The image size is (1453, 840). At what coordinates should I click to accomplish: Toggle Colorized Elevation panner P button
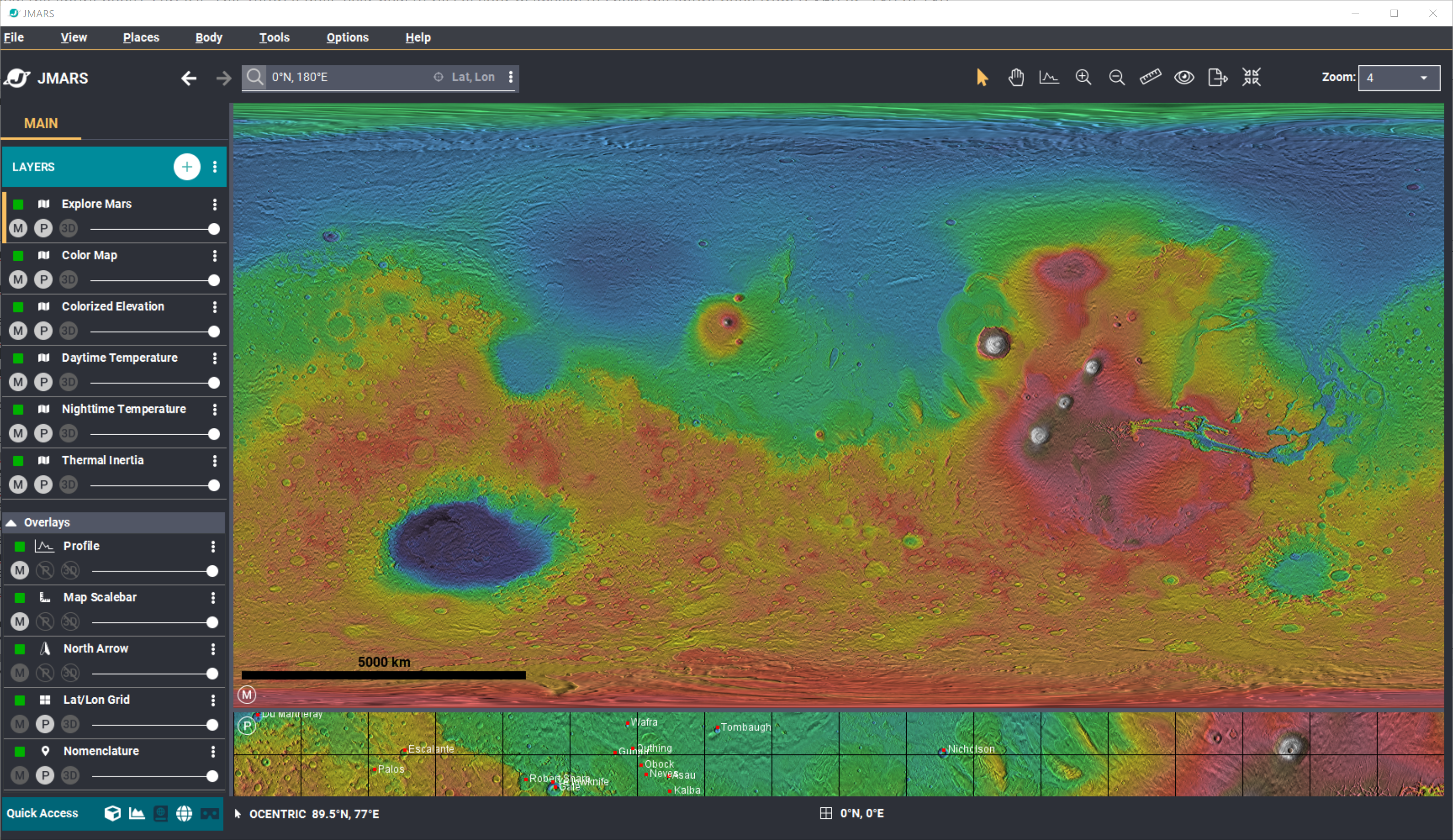tap(43, 331)
